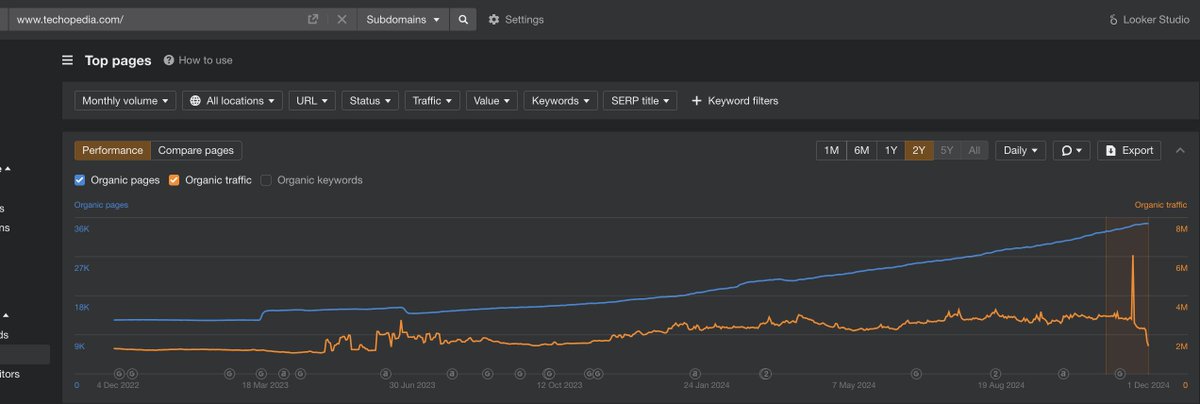Select the 1M time range

click(831, 150)
